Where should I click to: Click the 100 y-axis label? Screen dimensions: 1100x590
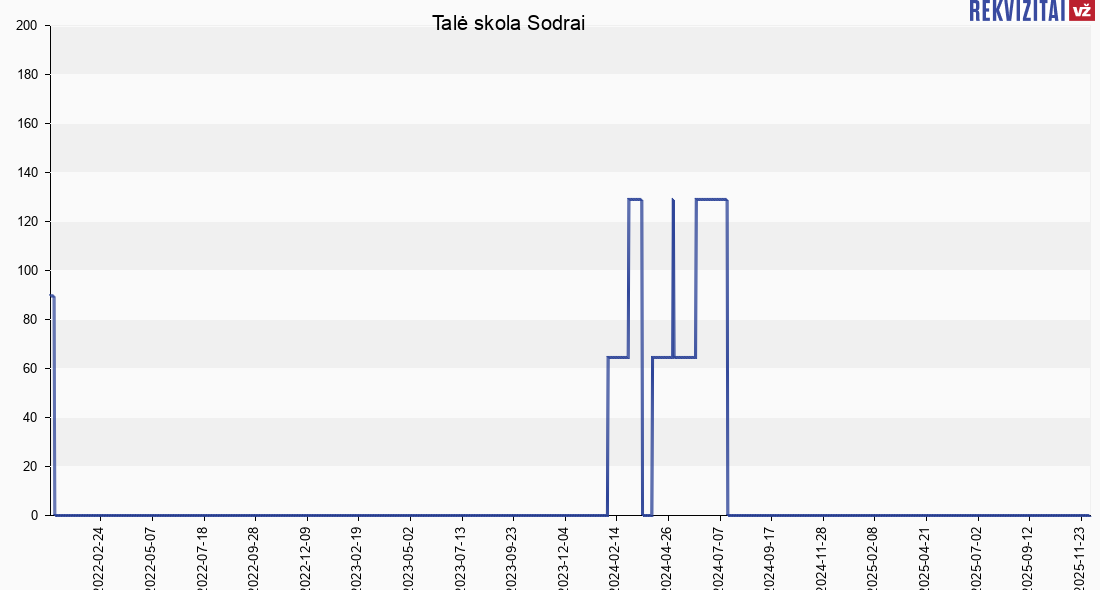[x=28, y=271]
